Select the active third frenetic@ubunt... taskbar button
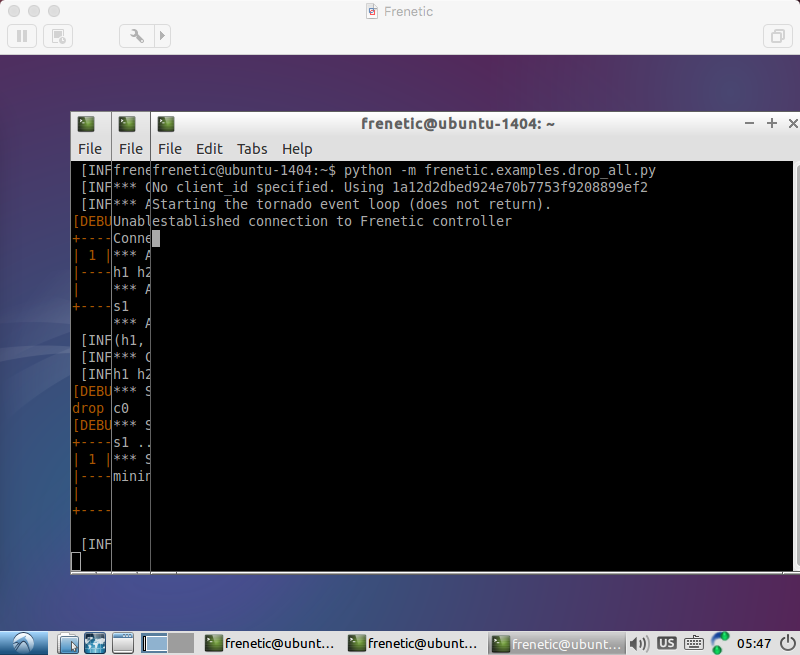This screenshot has height=655, width=800. tap(556, 644)
